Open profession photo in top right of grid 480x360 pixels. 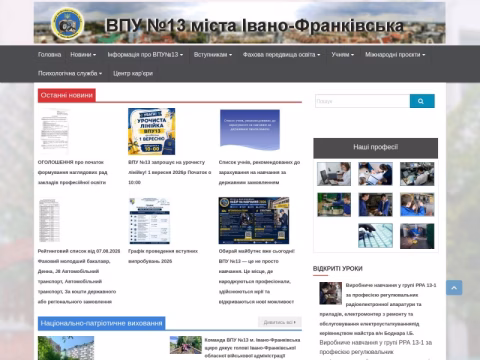click(x=417, y=174)
